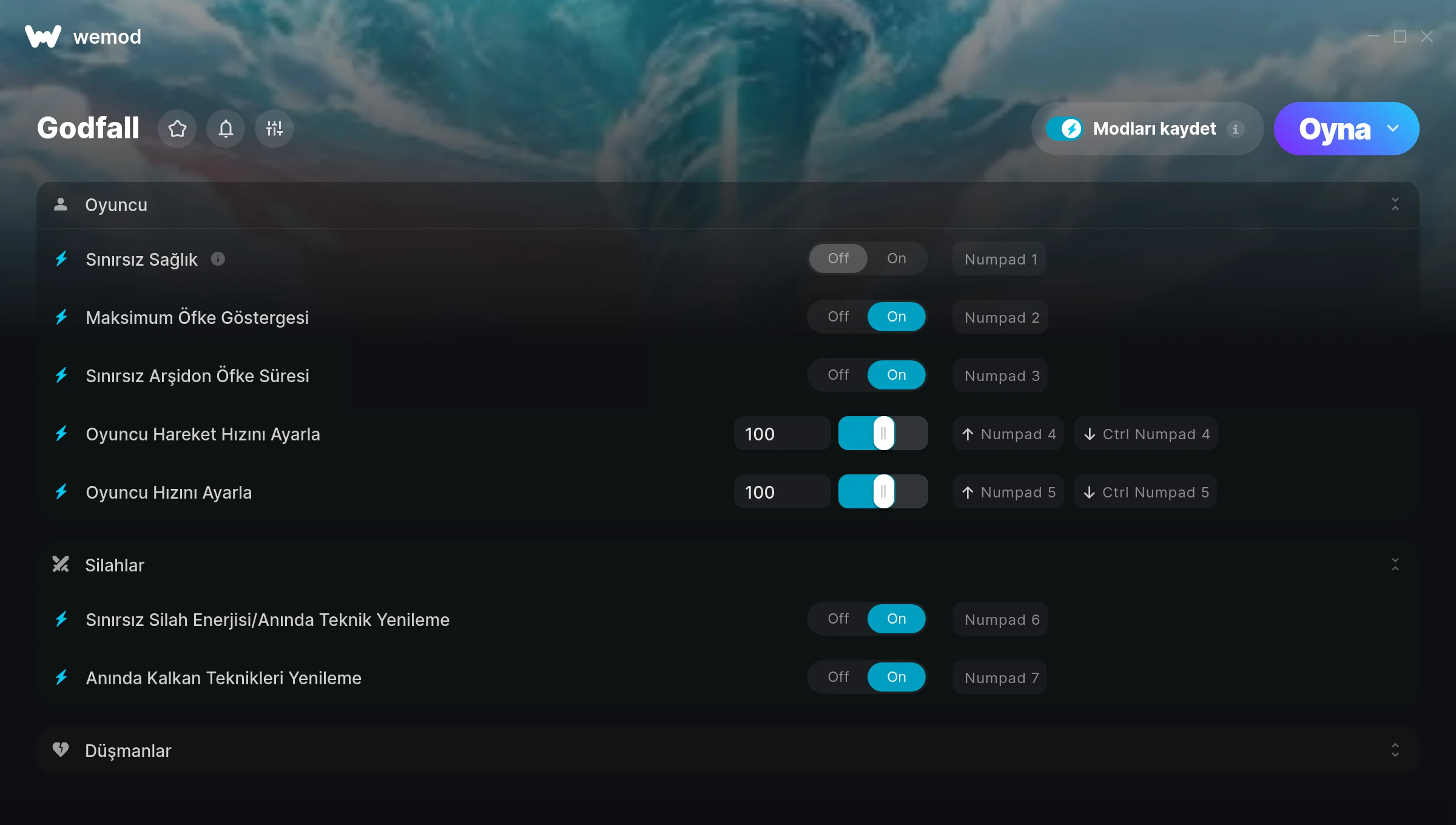The width and height of the screenshot is (1456, 825).
Task: Click the broken heart Düşmanlar icon
Action: (x=61, y=750)
